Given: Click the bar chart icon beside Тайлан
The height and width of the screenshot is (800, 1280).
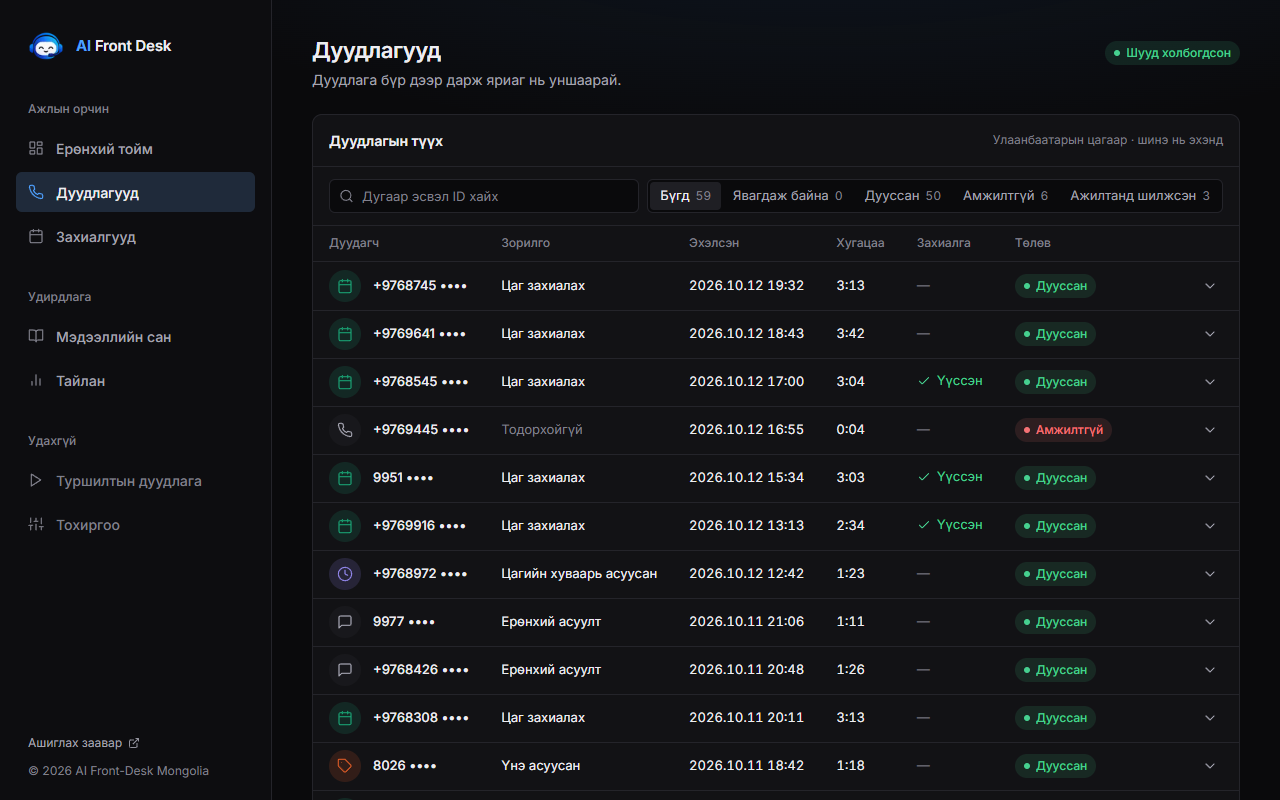Looking at the screenshot, I should 36,380.
